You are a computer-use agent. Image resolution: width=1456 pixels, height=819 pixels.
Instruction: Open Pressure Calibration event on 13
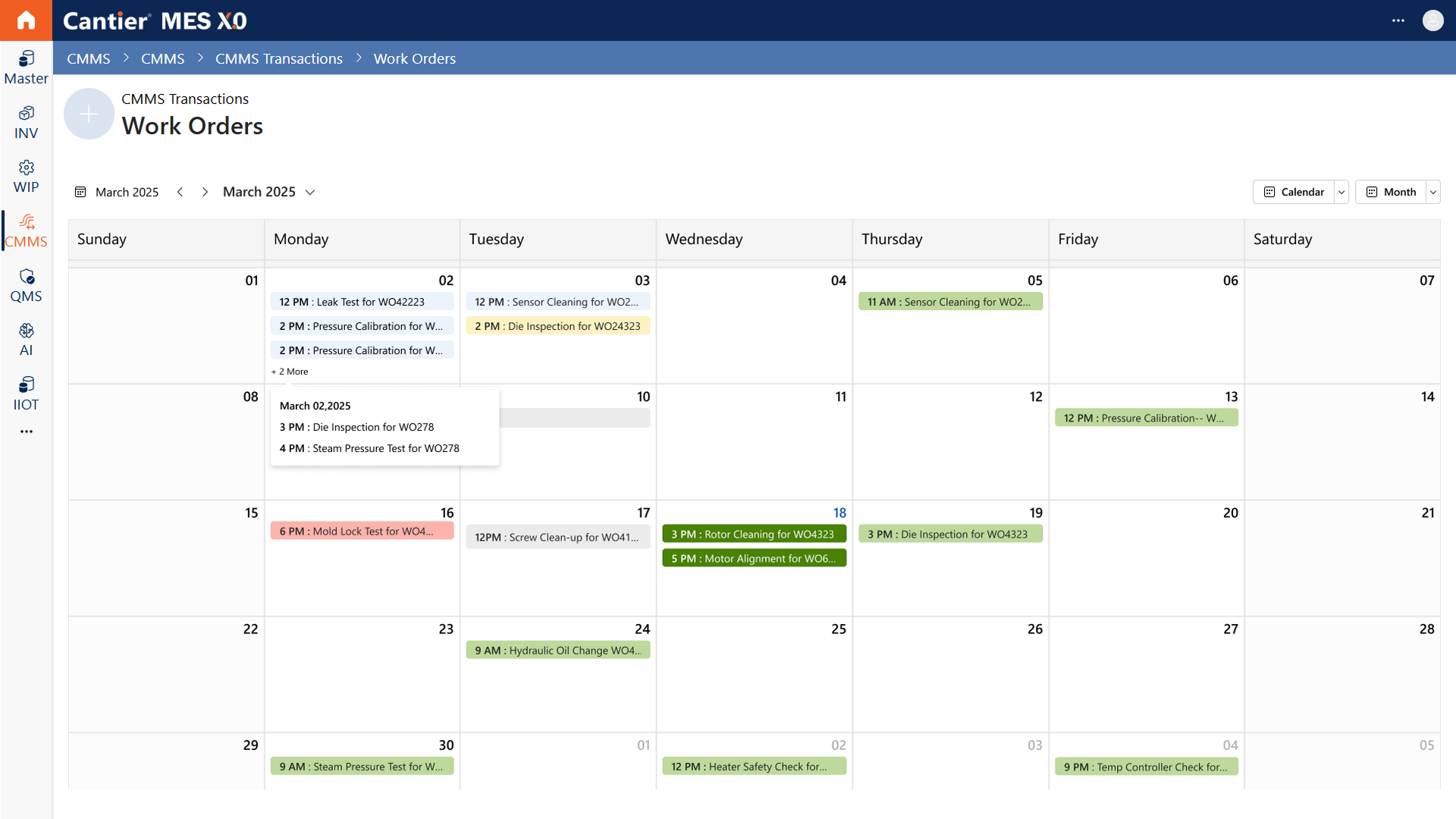1146,418
